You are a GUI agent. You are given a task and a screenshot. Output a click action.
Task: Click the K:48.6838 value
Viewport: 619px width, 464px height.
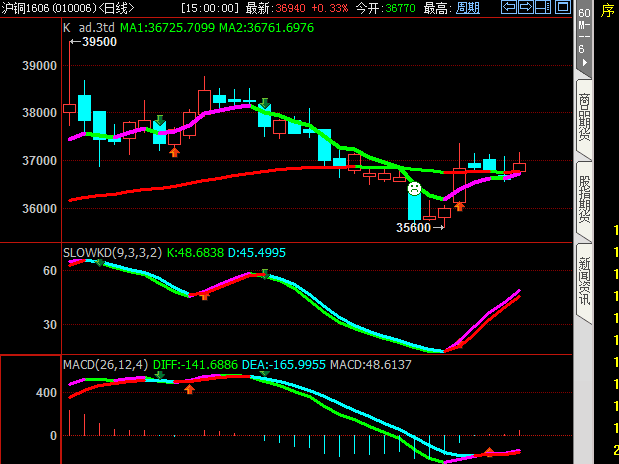(195, 253)
